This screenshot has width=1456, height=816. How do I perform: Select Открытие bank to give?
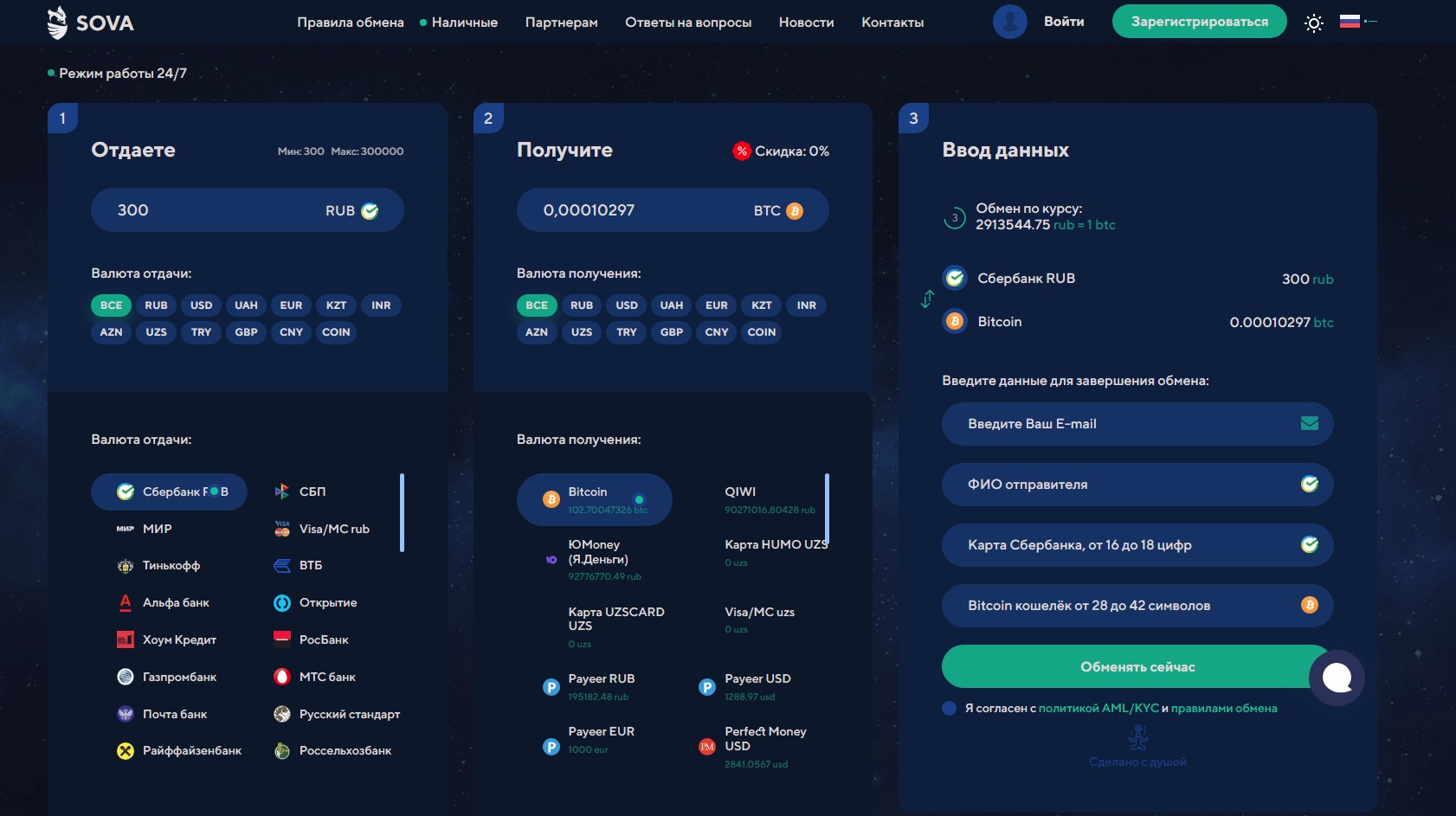click(x=315, y=603)
